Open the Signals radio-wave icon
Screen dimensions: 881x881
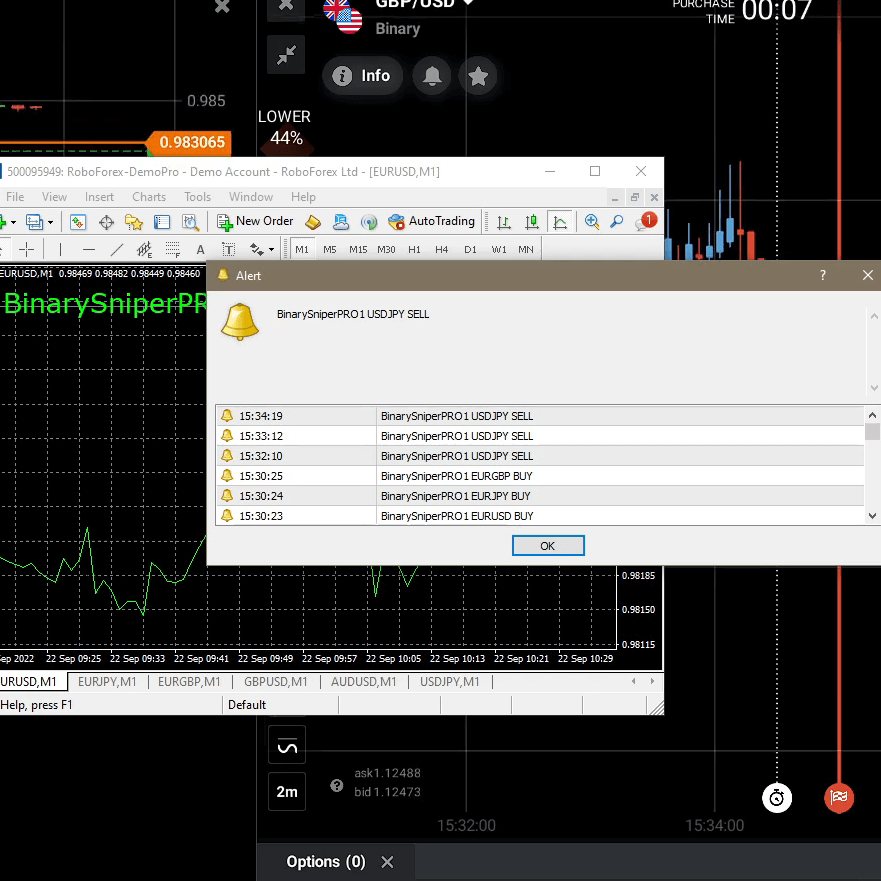369,222
